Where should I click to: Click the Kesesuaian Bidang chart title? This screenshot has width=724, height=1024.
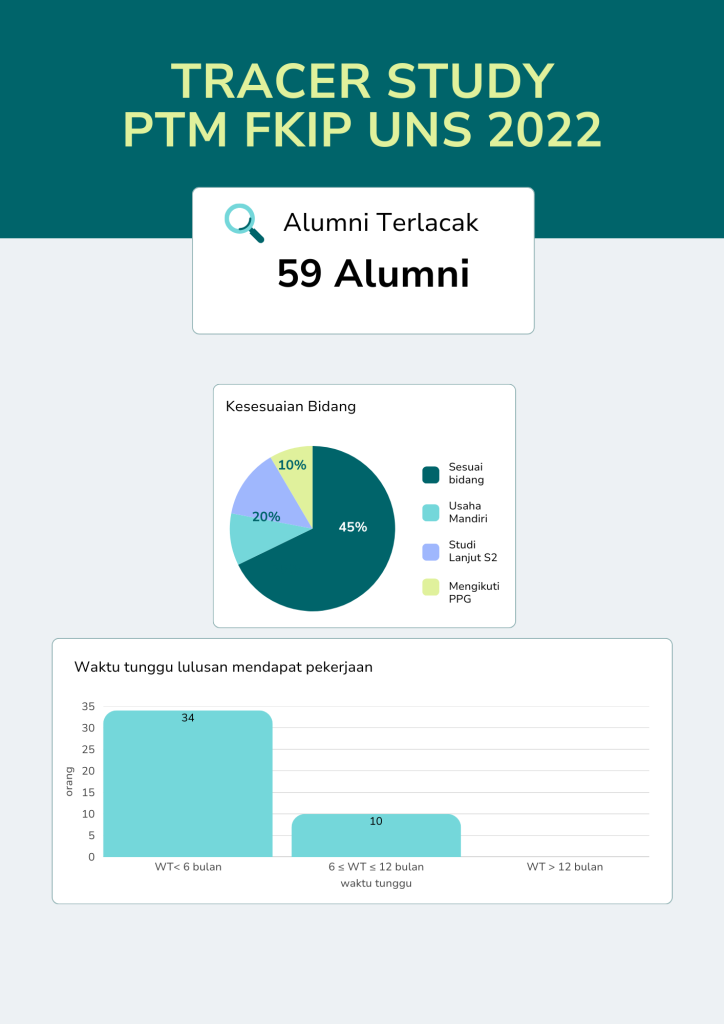point(291,406)
